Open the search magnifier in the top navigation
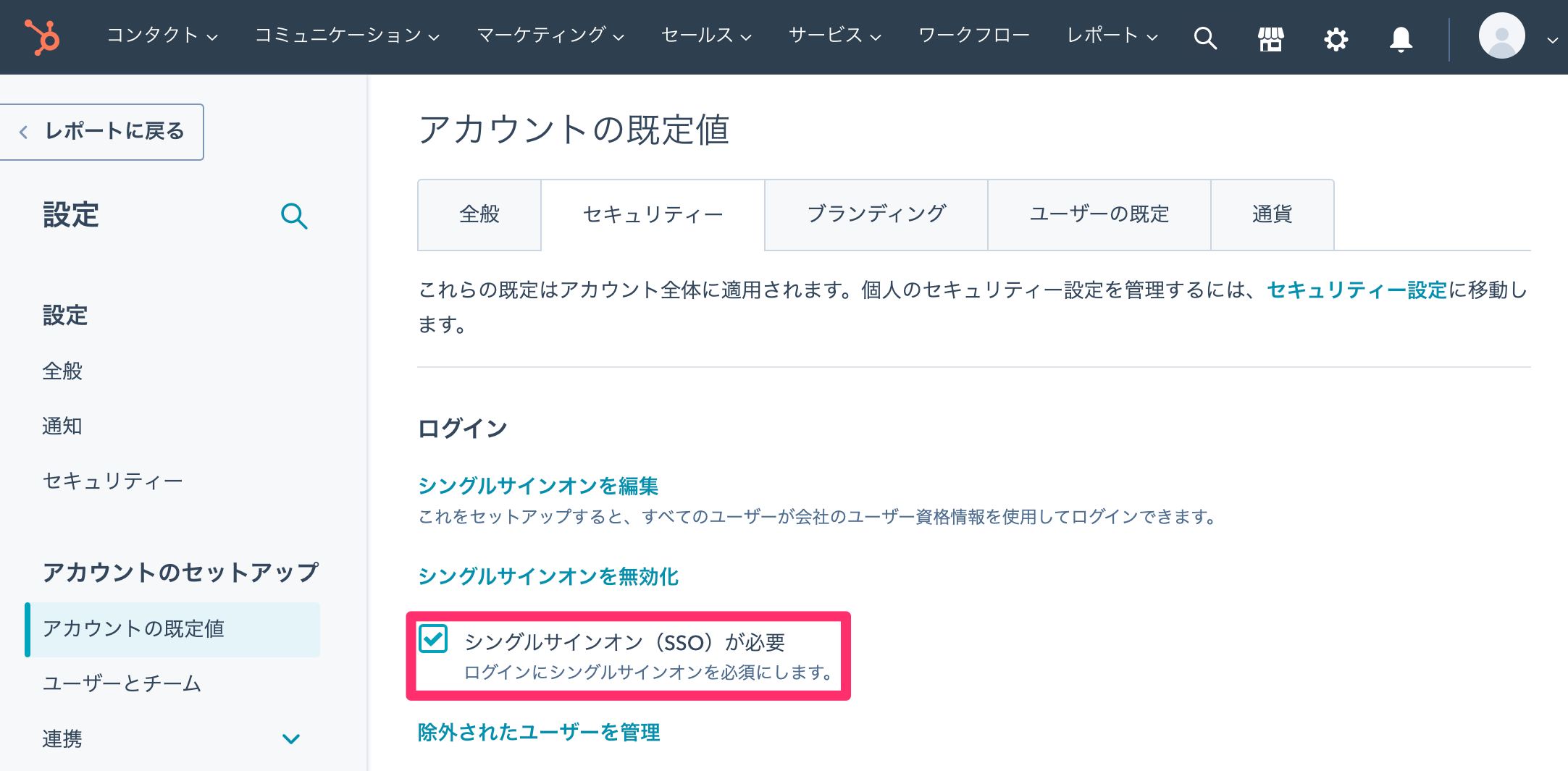Viewport: 1568px width, 771px height. (1205, 38)
